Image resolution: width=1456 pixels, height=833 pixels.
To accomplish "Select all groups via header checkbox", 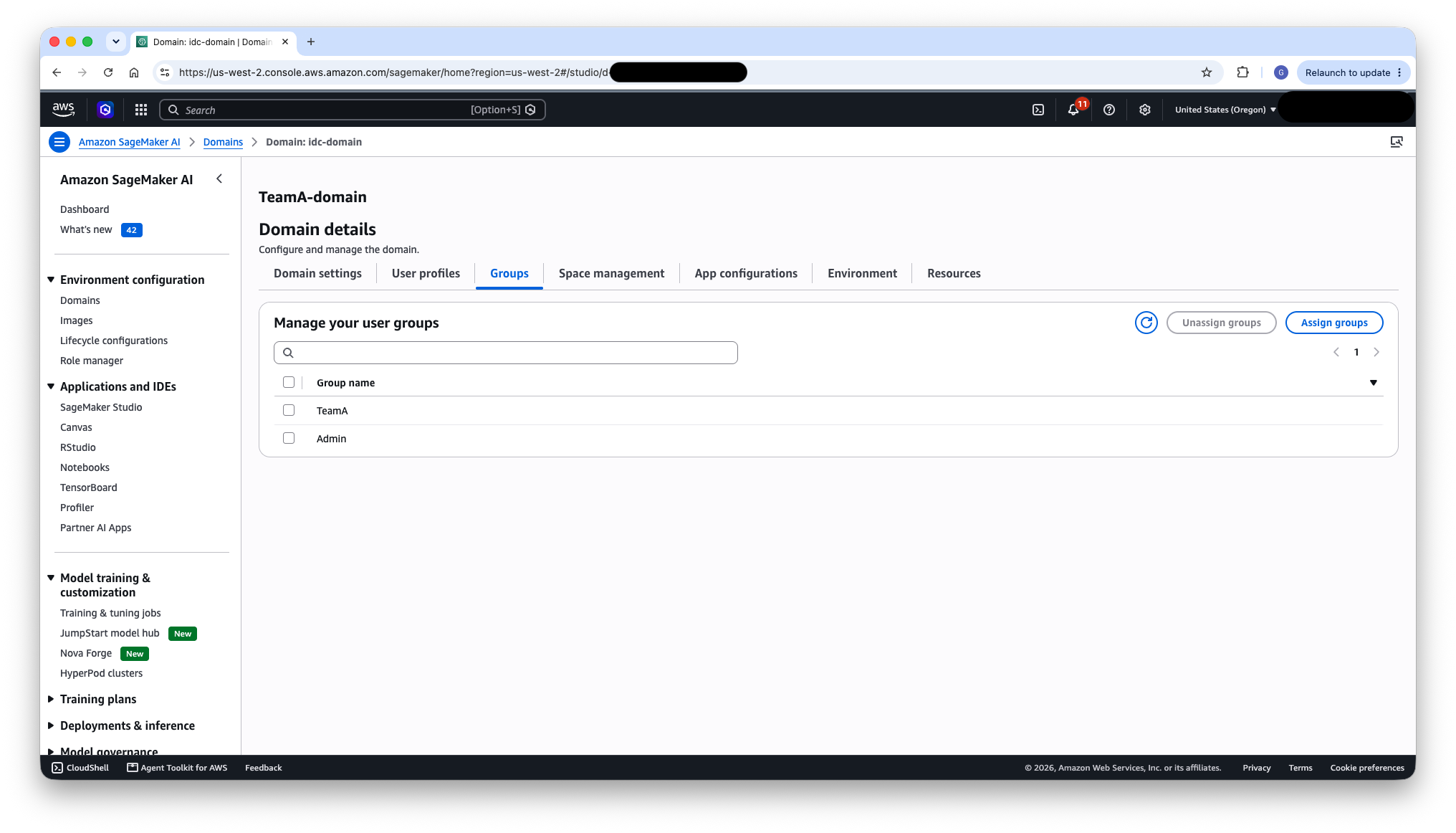I will pyautogui.click(x=289, y=382).
